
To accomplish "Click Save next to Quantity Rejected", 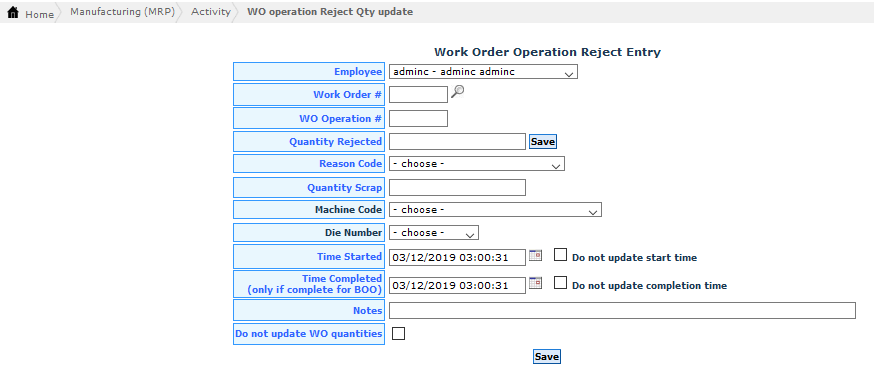I will (543, 142).
